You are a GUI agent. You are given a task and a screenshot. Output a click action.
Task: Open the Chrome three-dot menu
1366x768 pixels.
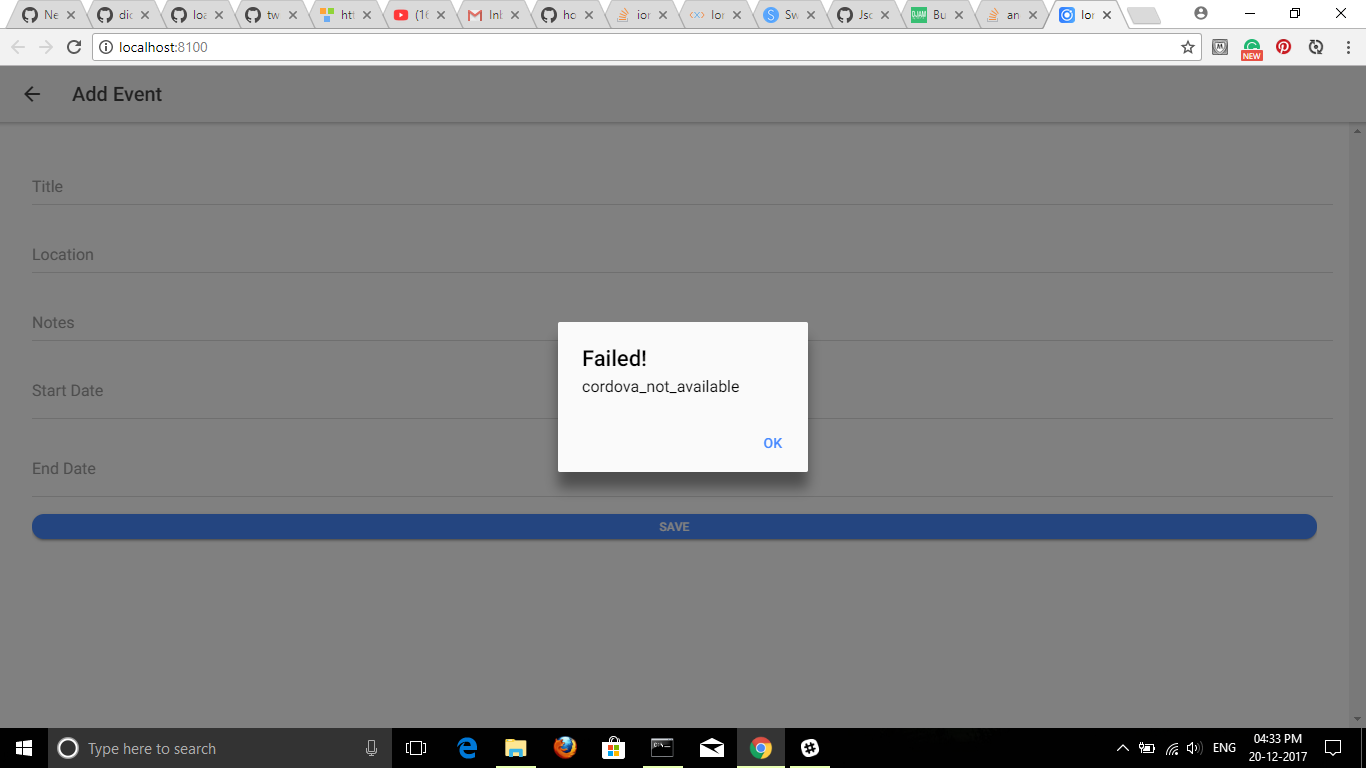click(x=1348, y=47)
